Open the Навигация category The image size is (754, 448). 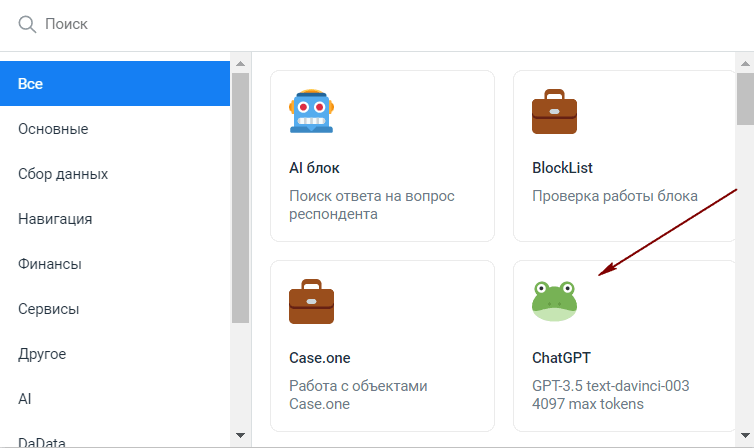[x=115, y=219]
